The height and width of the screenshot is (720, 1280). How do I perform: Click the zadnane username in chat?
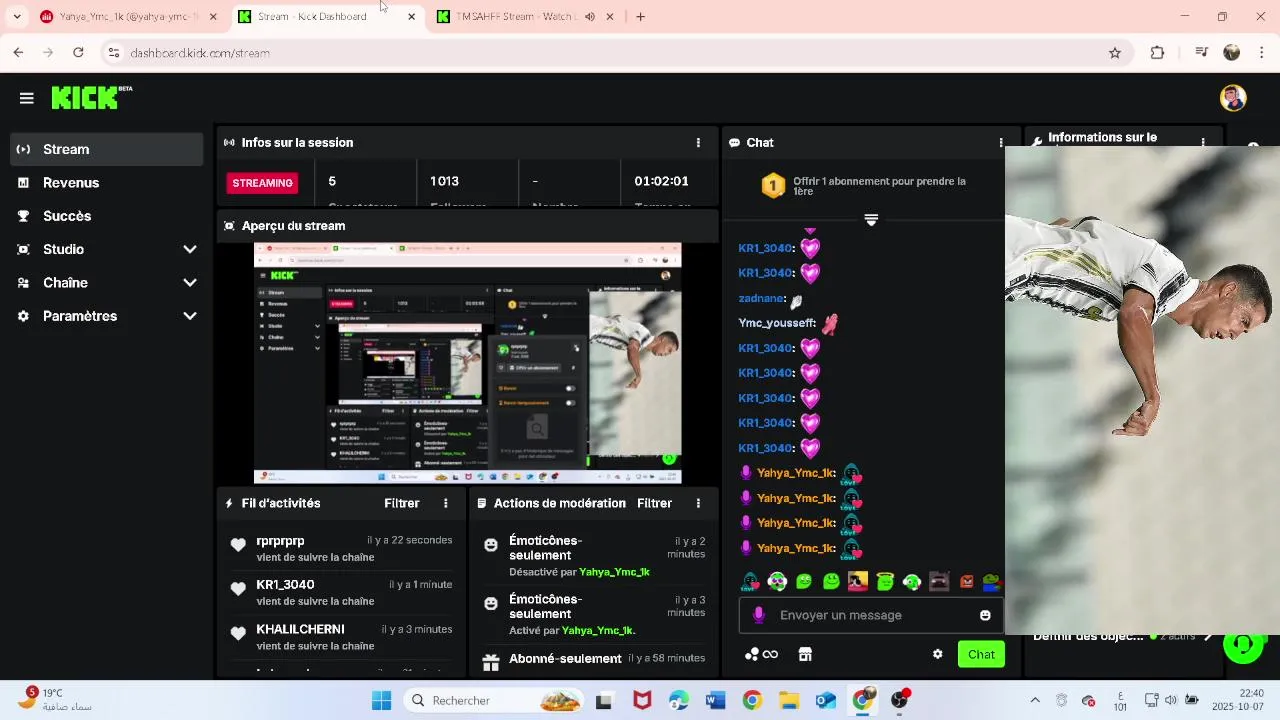tap(761, 298)
